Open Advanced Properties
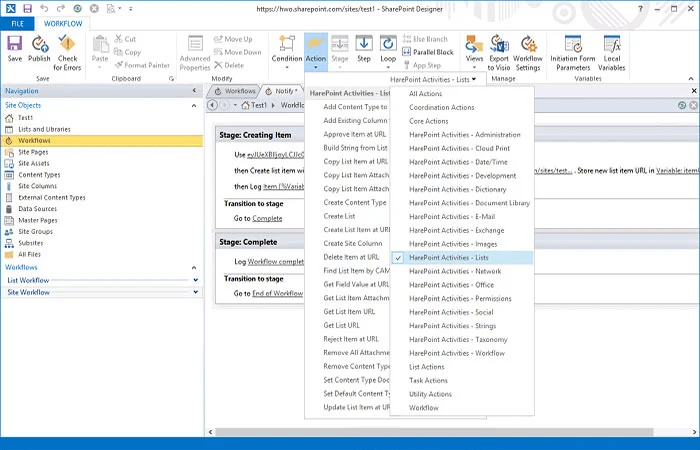The width and height of the screenshot is (700, 450). click(x=195, y=53)
